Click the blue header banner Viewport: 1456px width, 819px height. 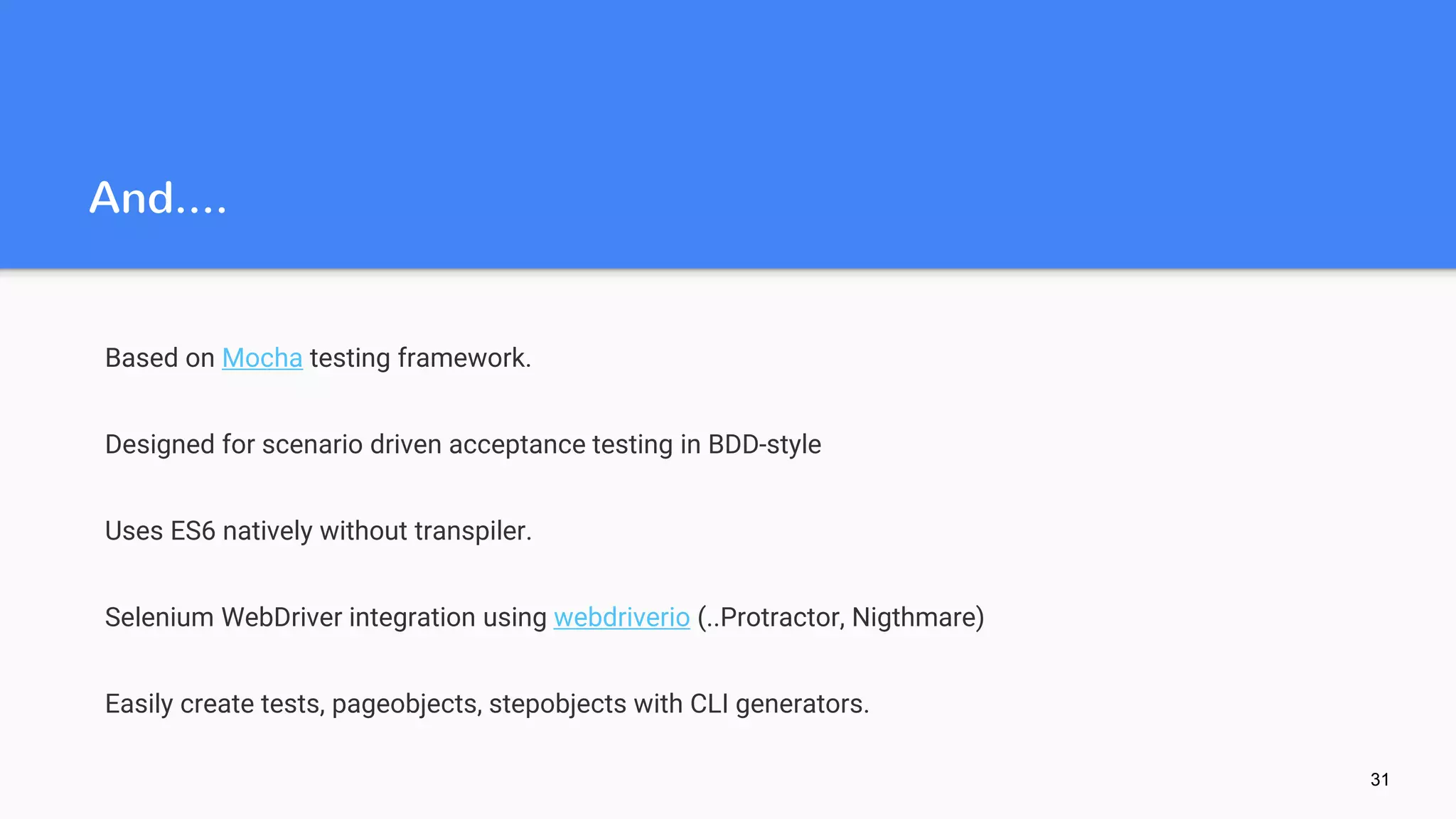click(x=728, y=134)
